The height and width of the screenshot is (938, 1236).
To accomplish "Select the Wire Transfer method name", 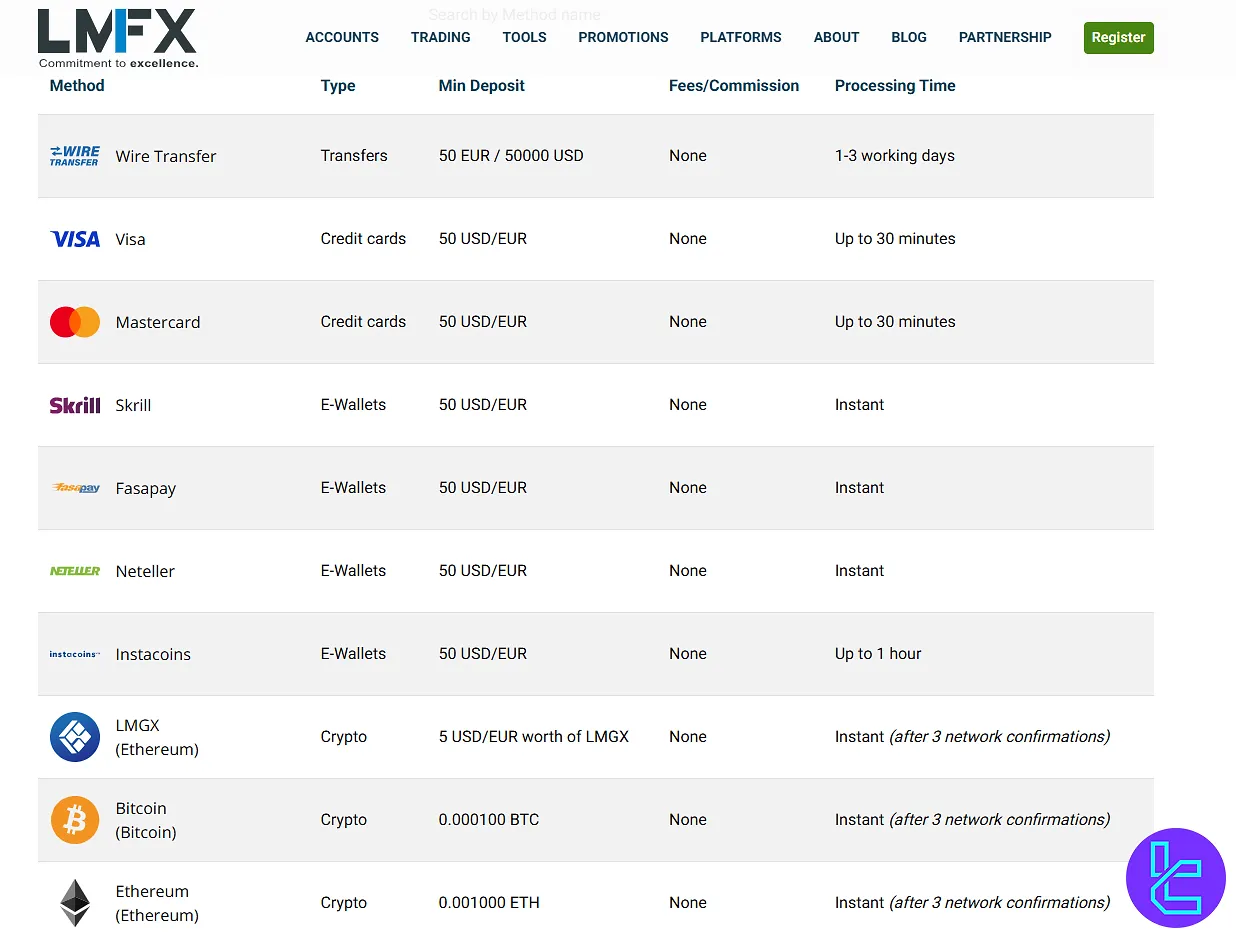I will (x=166, y=156).
